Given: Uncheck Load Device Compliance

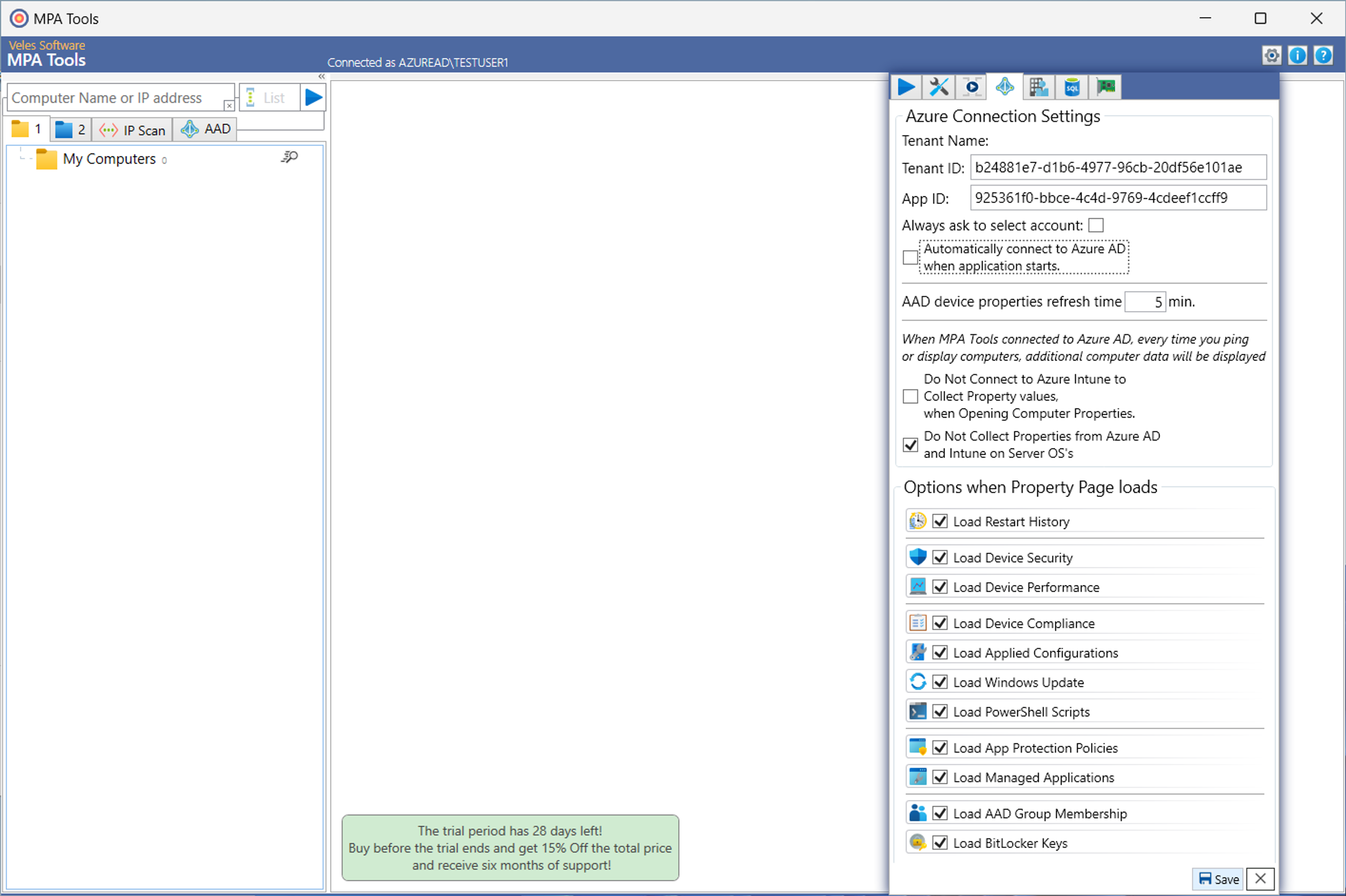Looking at the screenshot, I should 940,623.
